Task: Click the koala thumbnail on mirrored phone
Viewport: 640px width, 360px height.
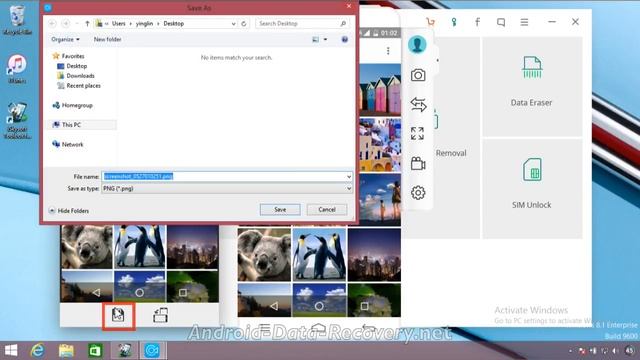Action: (x=264, y=255)
